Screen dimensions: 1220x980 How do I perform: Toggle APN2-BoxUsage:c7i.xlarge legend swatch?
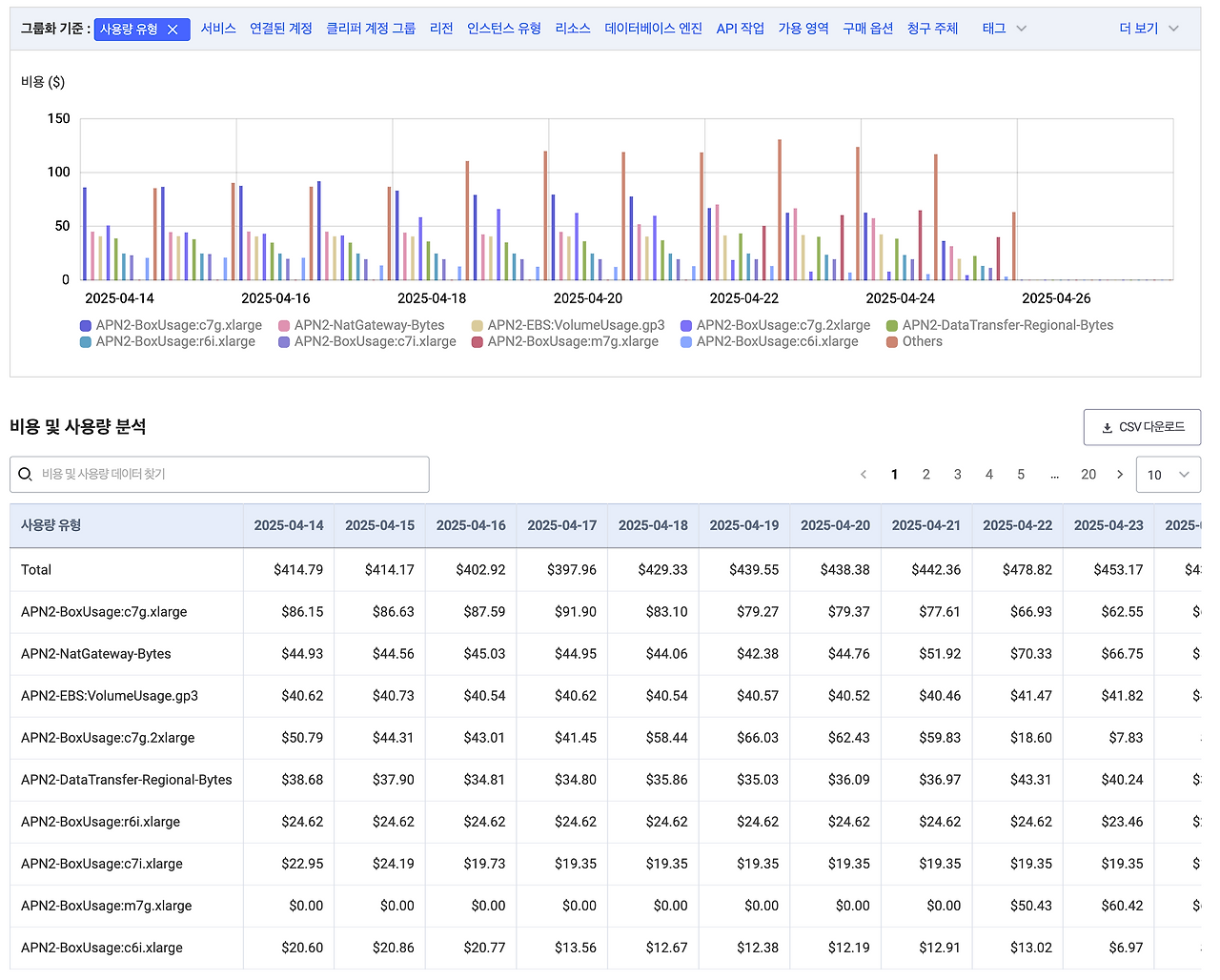pyautogui.click(x=284, y=342)
